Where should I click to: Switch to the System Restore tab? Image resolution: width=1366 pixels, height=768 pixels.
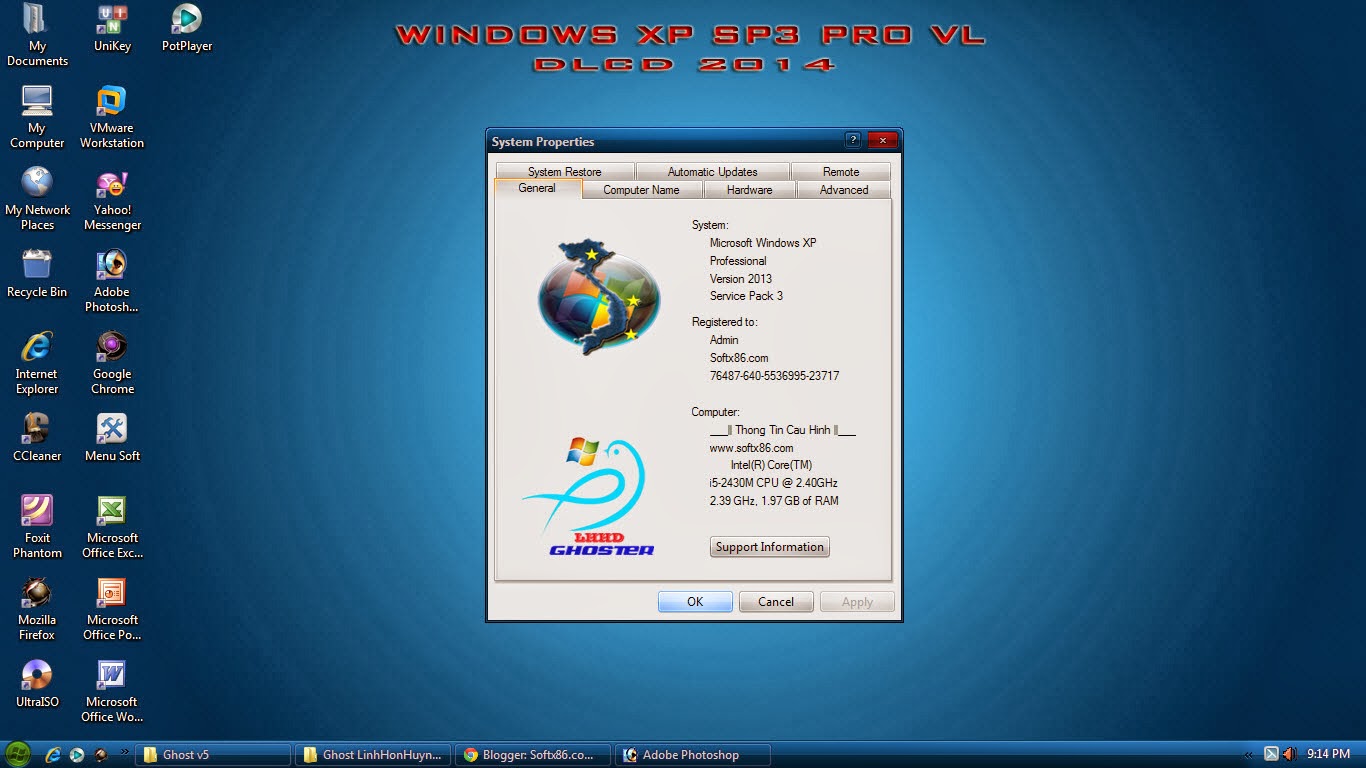tap(565, 171)
